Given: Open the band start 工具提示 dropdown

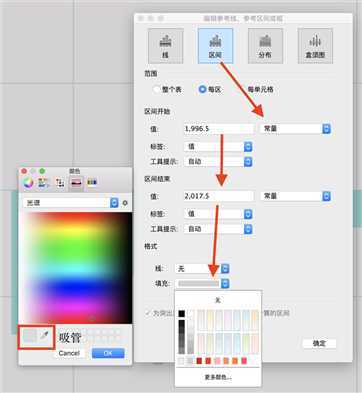Looking at the screenshot, I should [218, 162].
